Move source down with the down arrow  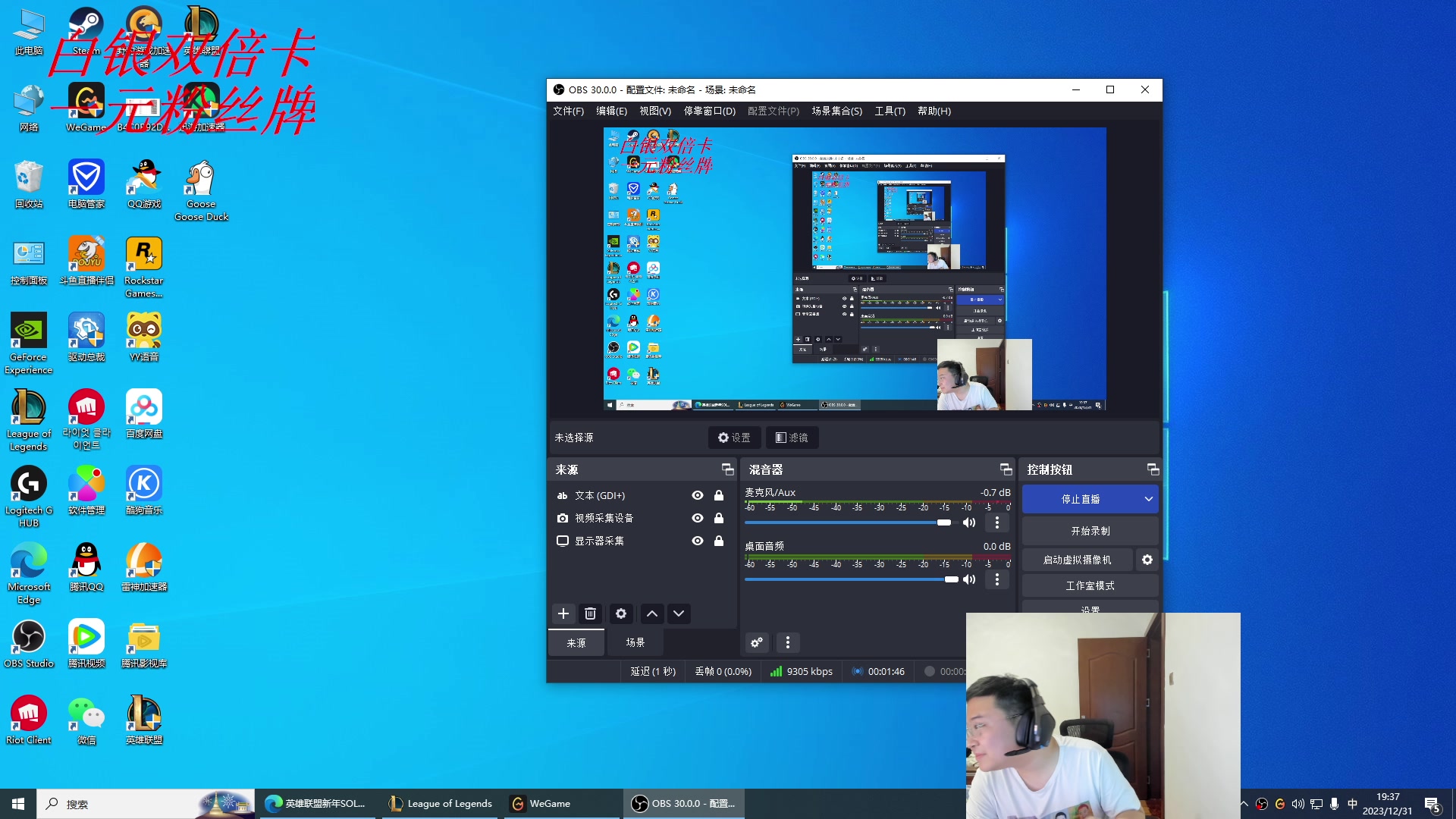679,613
